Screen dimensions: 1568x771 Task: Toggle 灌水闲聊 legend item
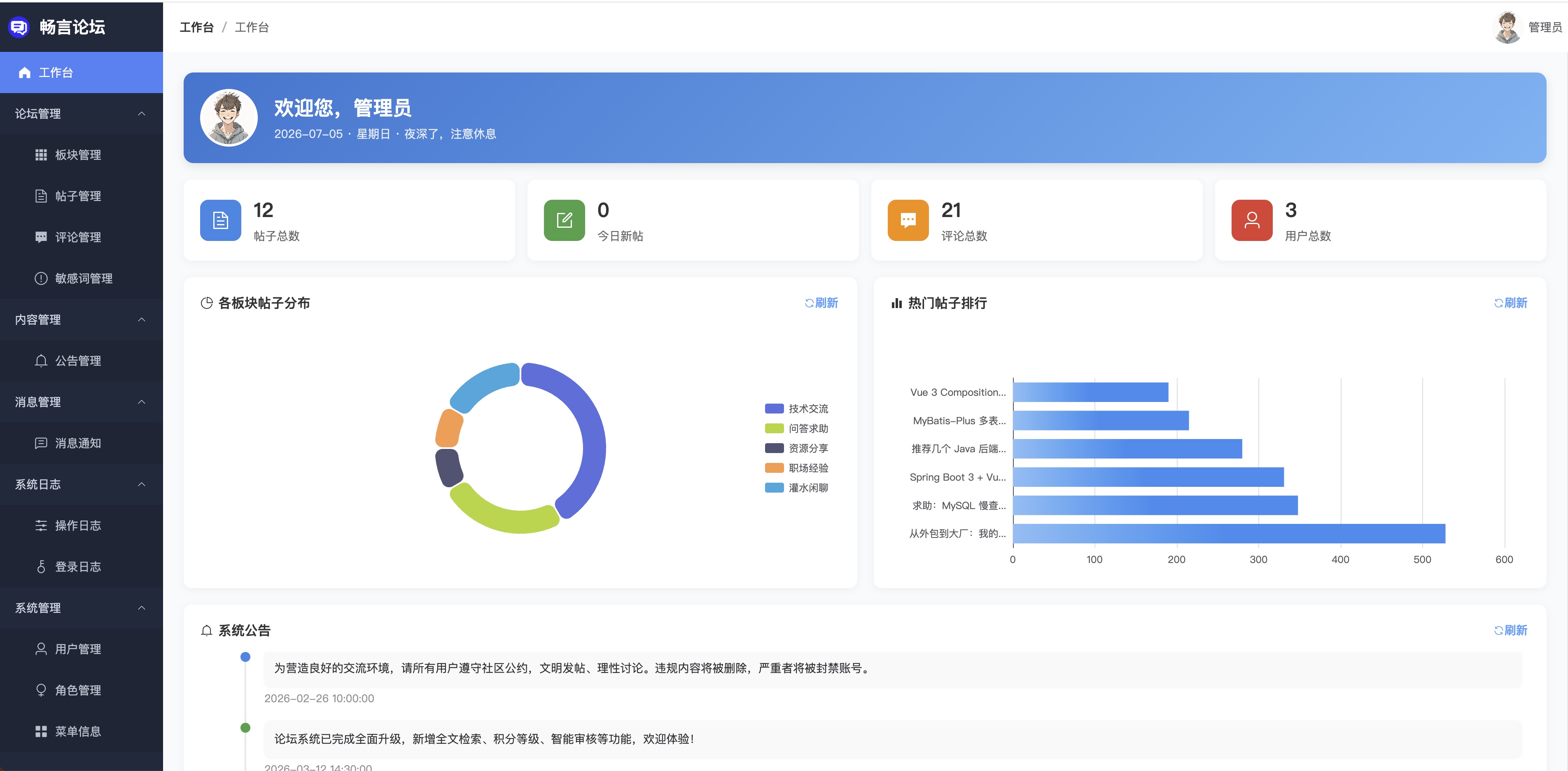click(x=796, y=488)
